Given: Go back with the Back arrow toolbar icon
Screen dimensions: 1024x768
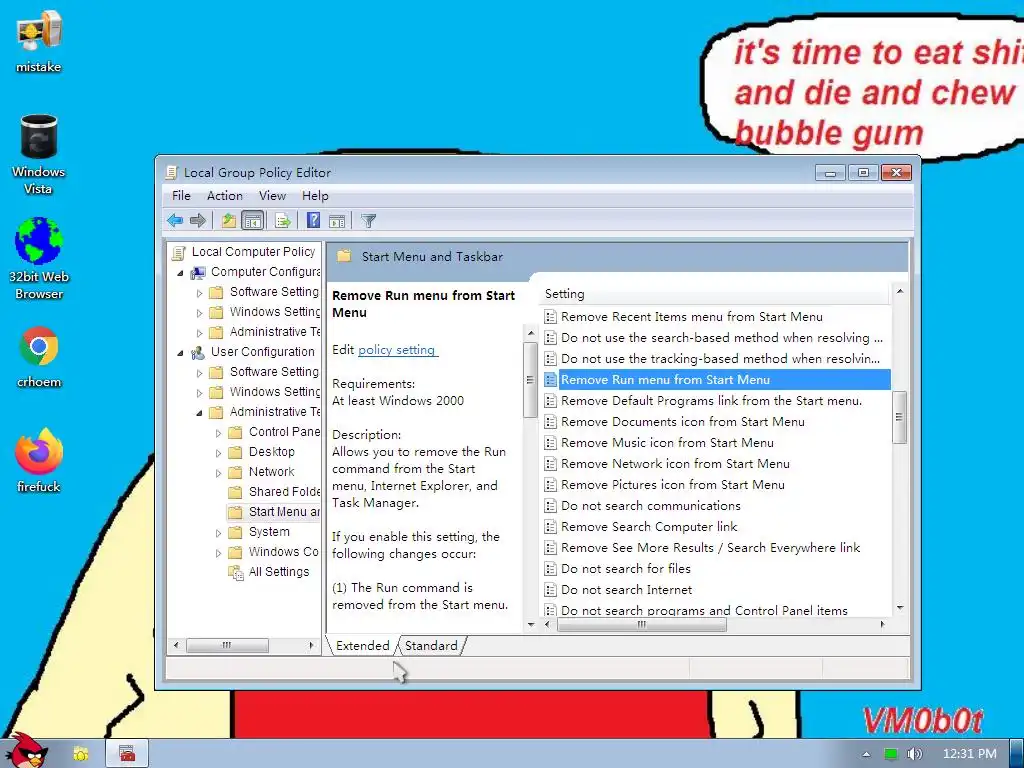Looking at the screenshot, I should click(174, 221).
